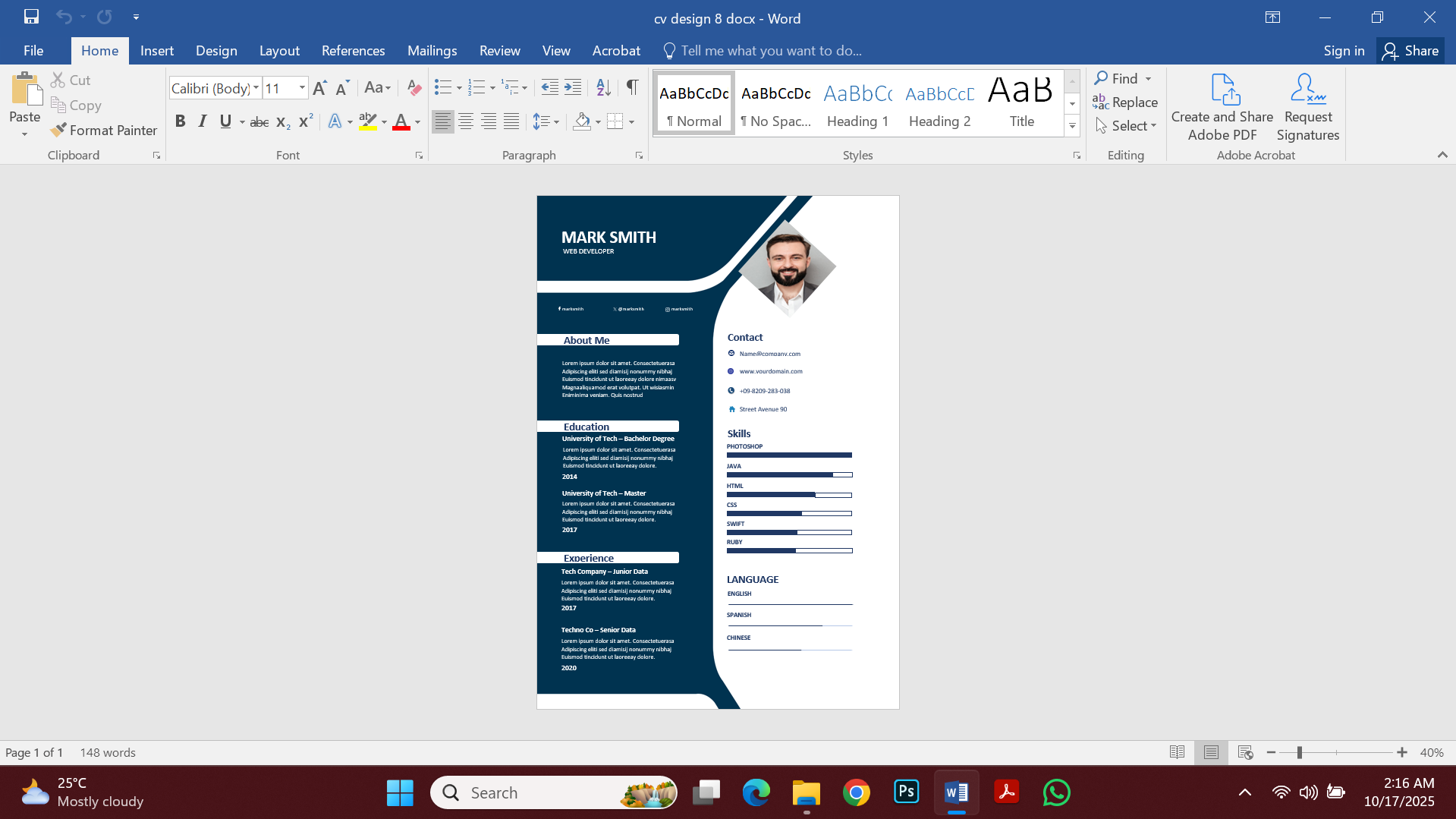Open the Design tab
The image size is (1456, 819).
[x=216, y=50]
